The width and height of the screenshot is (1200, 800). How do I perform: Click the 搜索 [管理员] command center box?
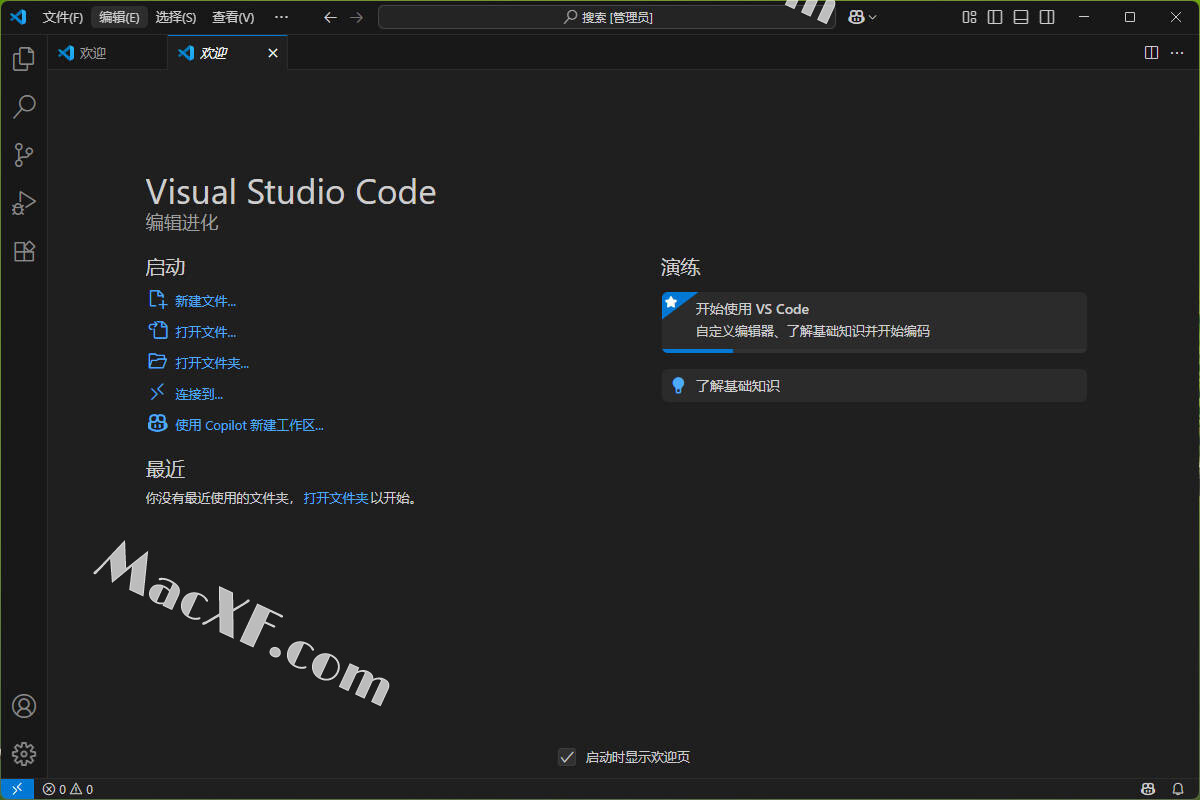(607, 17)
